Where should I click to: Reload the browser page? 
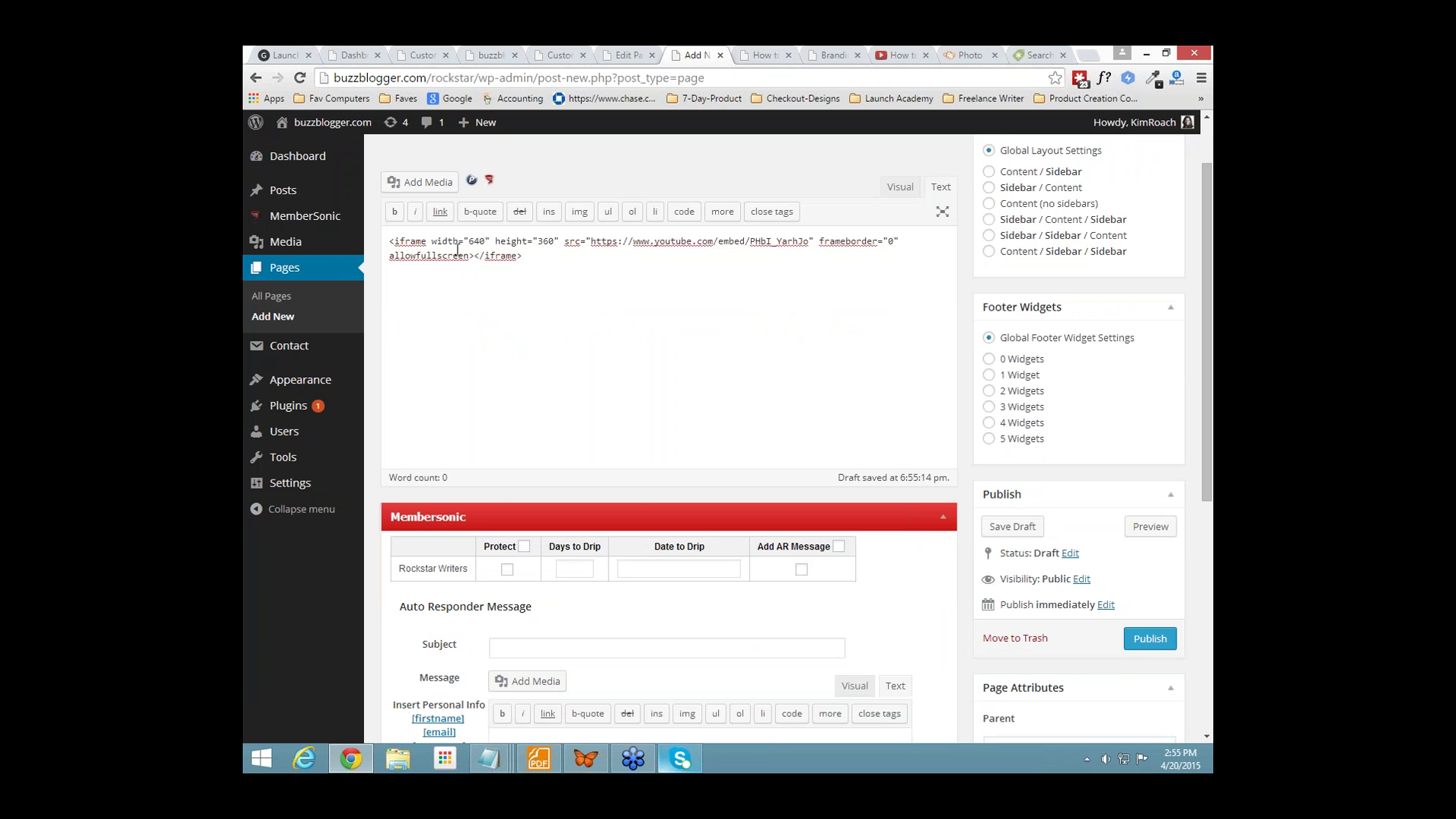coord(300,78)
